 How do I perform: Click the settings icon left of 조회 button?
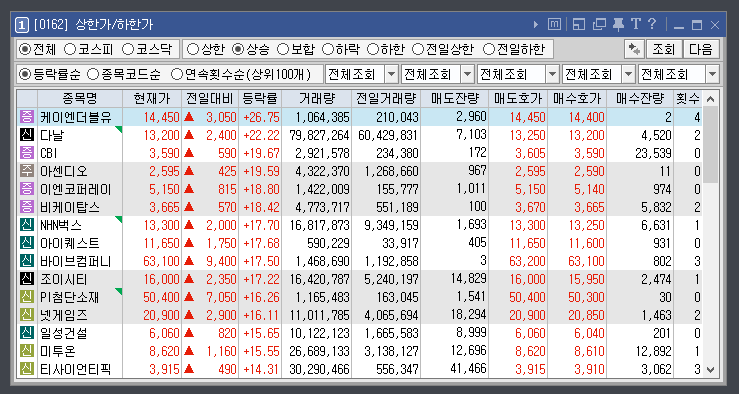pyautogui.click(x=634, y=49)
